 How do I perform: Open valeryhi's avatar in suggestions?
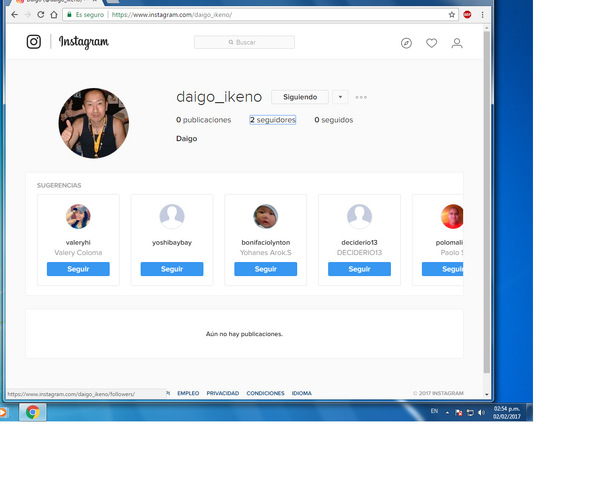point(78,216)
